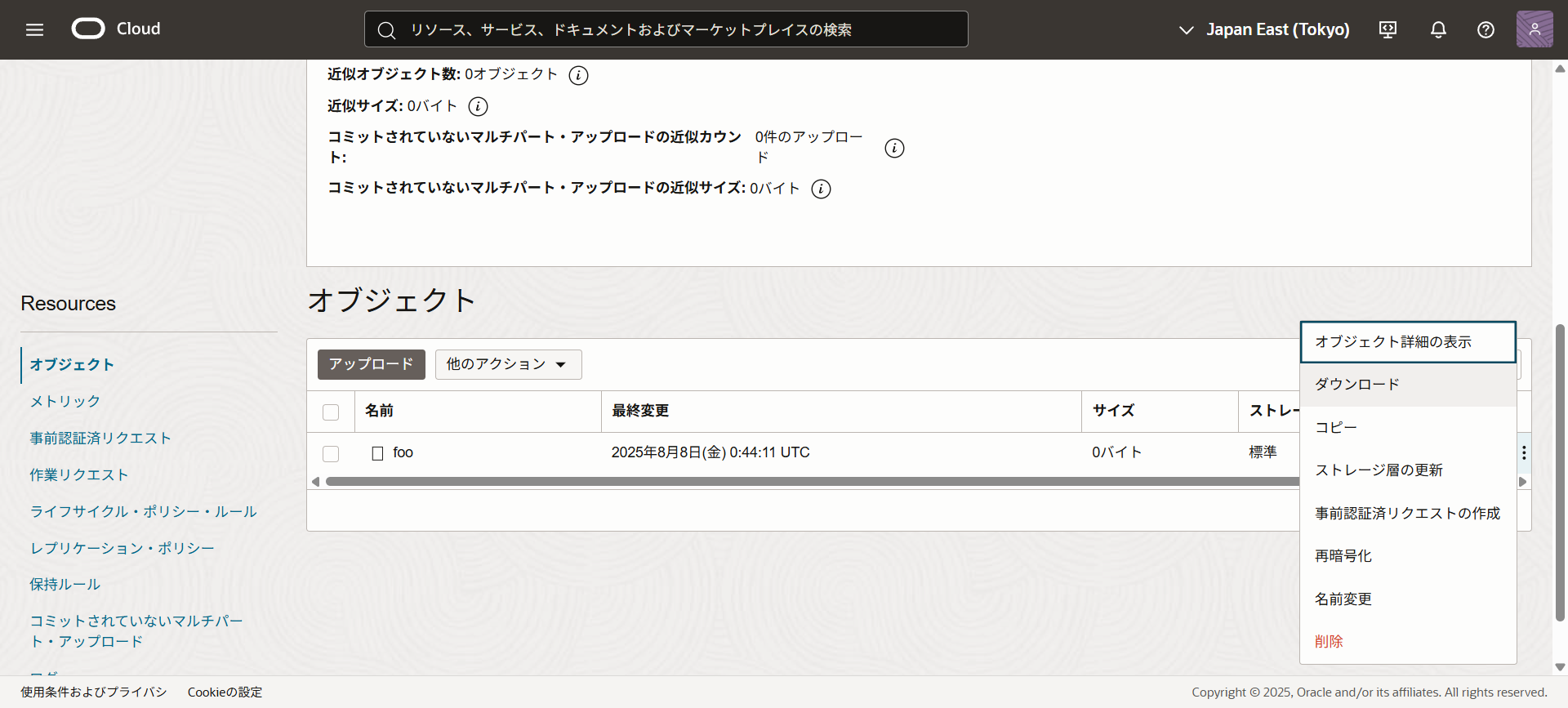Click the page's vertical scrollbar thumb
Image resolution: width=1568 pixels, height=708 pixels.
tap(1560, 474)
